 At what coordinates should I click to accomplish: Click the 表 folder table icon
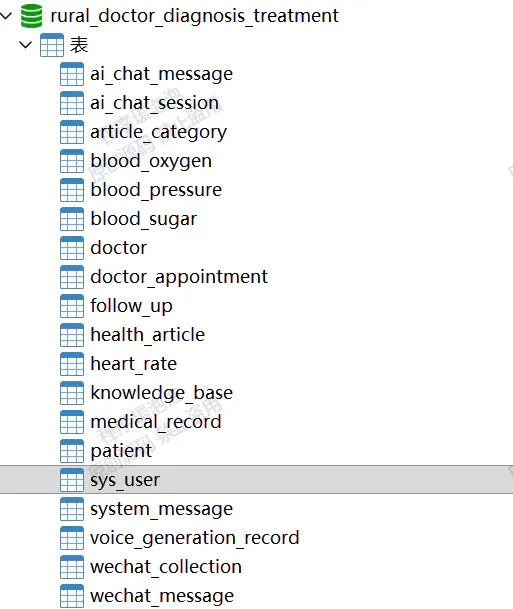(x=52, y=45)
